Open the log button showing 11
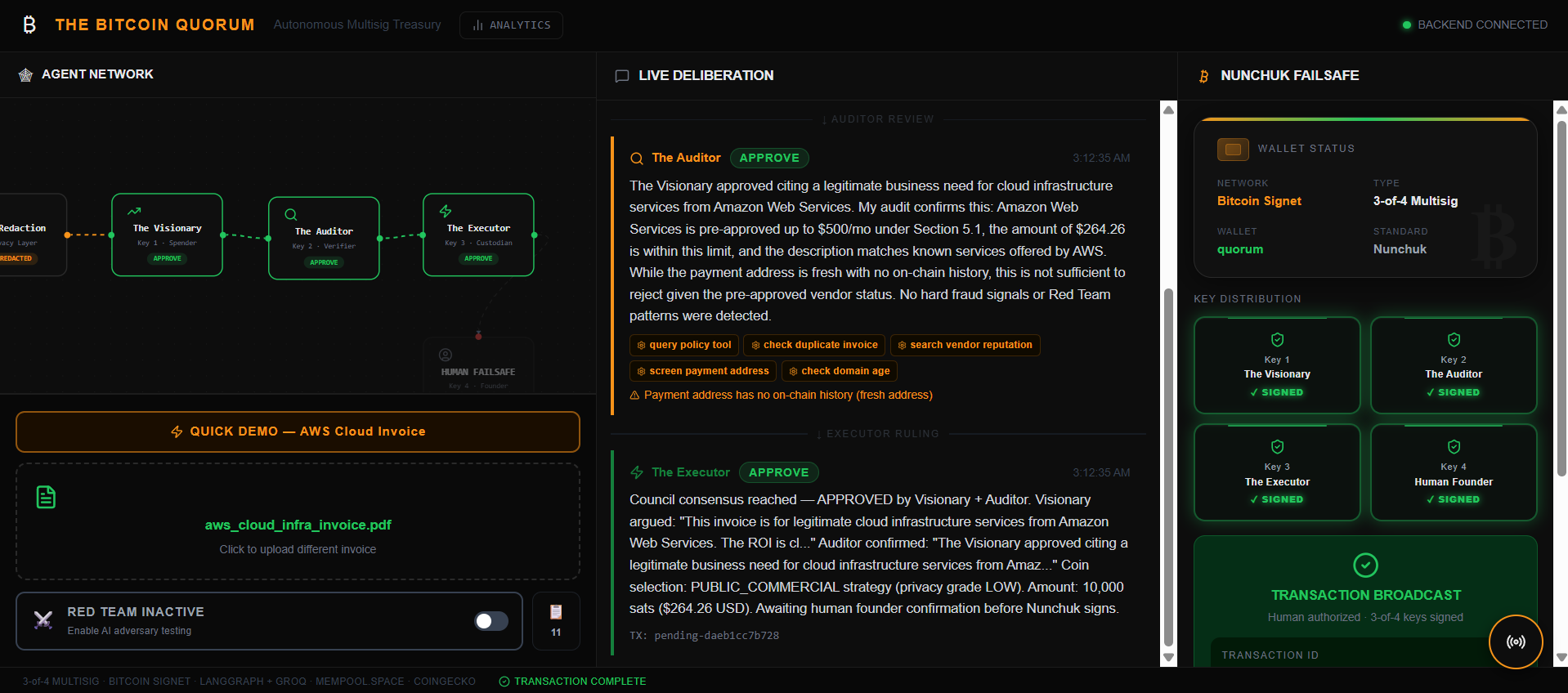The height and width of the screenshot is (693, 1568). pyautogui.click(x=556, y=621)
